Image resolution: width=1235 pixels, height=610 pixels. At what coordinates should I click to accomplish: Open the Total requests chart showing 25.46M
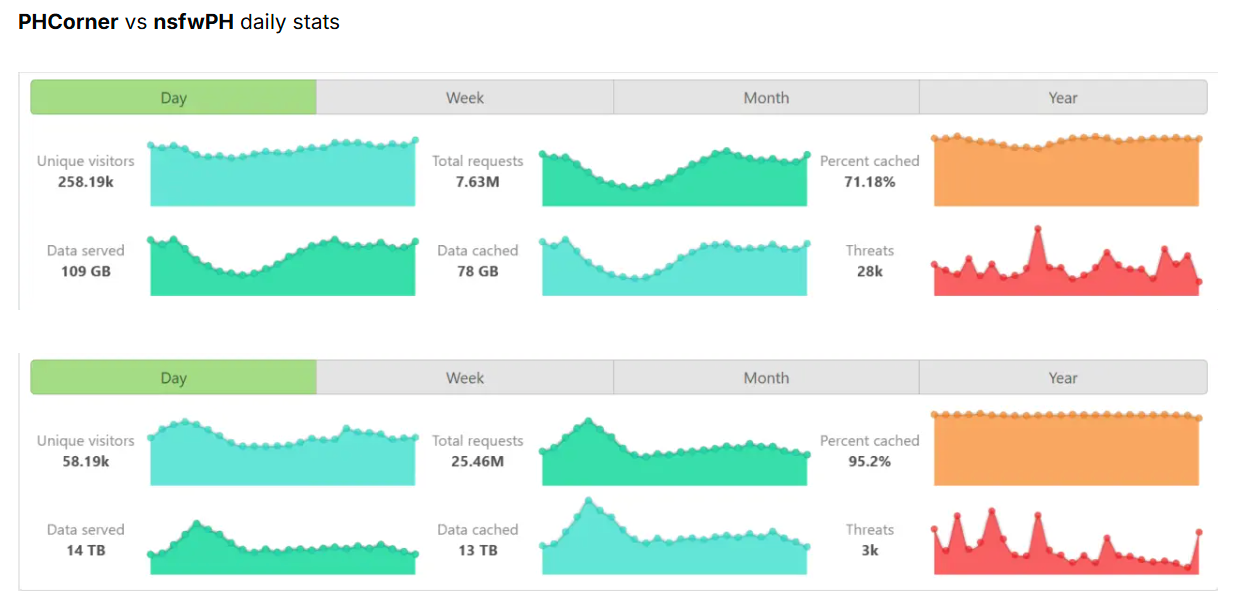pyautogui.click(x=675, y=452)
